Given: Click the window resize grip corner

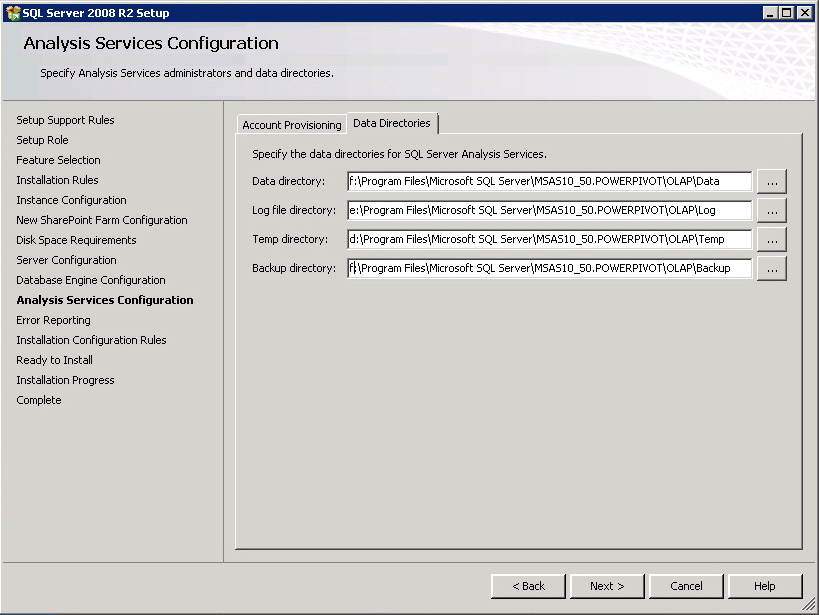Looking at the screenshot, I should 810,605.
